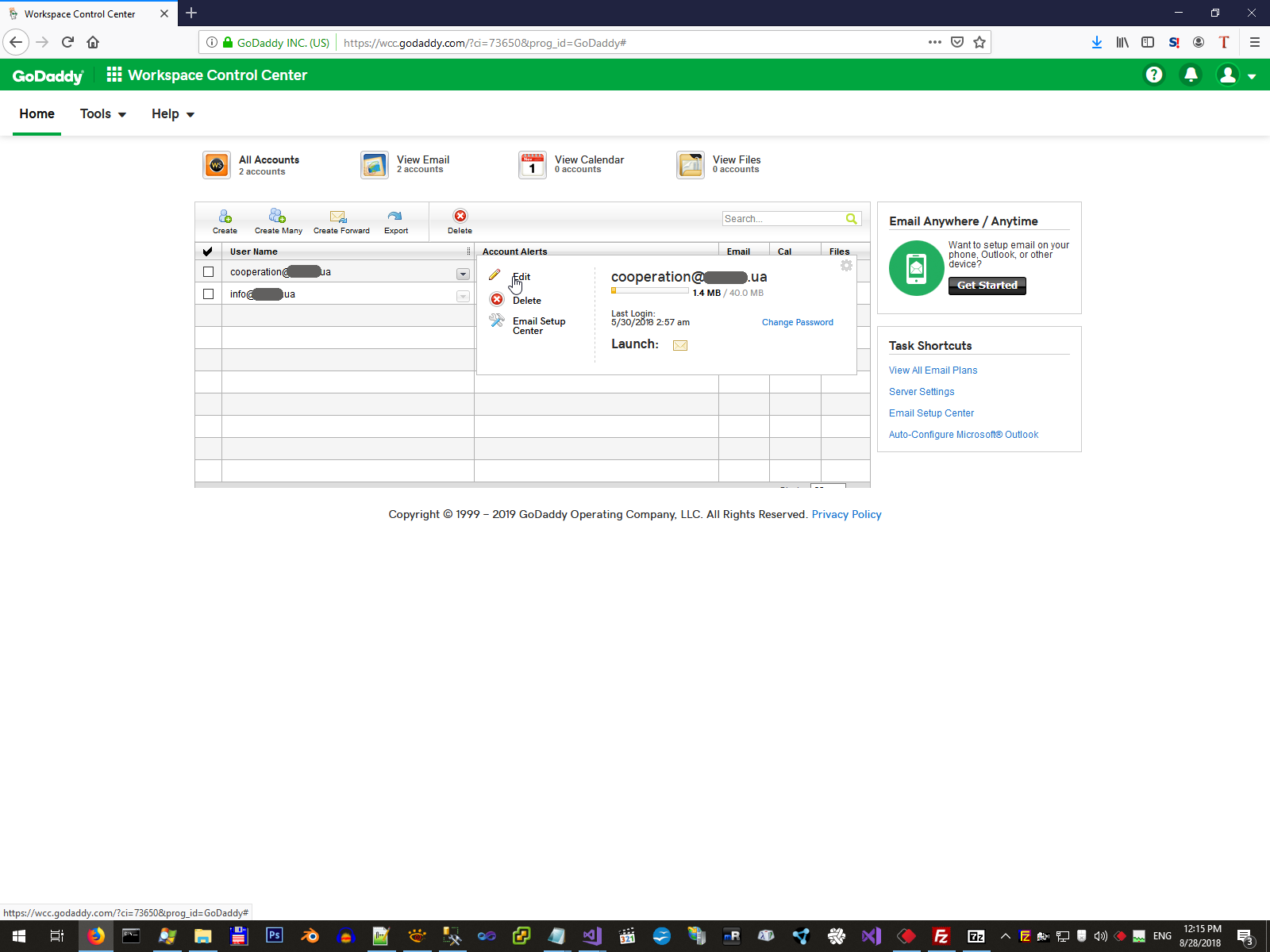
Task: Click the Create Forward icon
Action: 338,216
